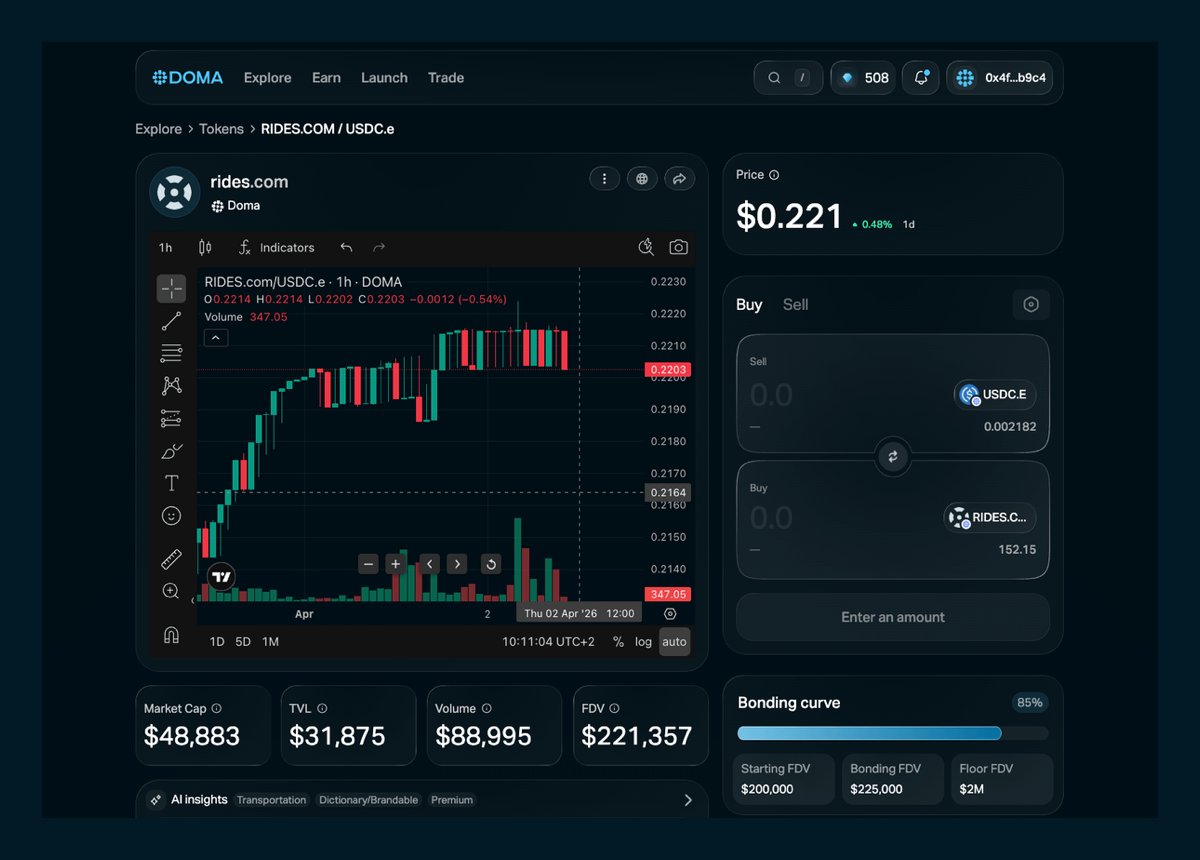Change the candlestick chart style
The image size is (1200, 860).
click(205, 247)
